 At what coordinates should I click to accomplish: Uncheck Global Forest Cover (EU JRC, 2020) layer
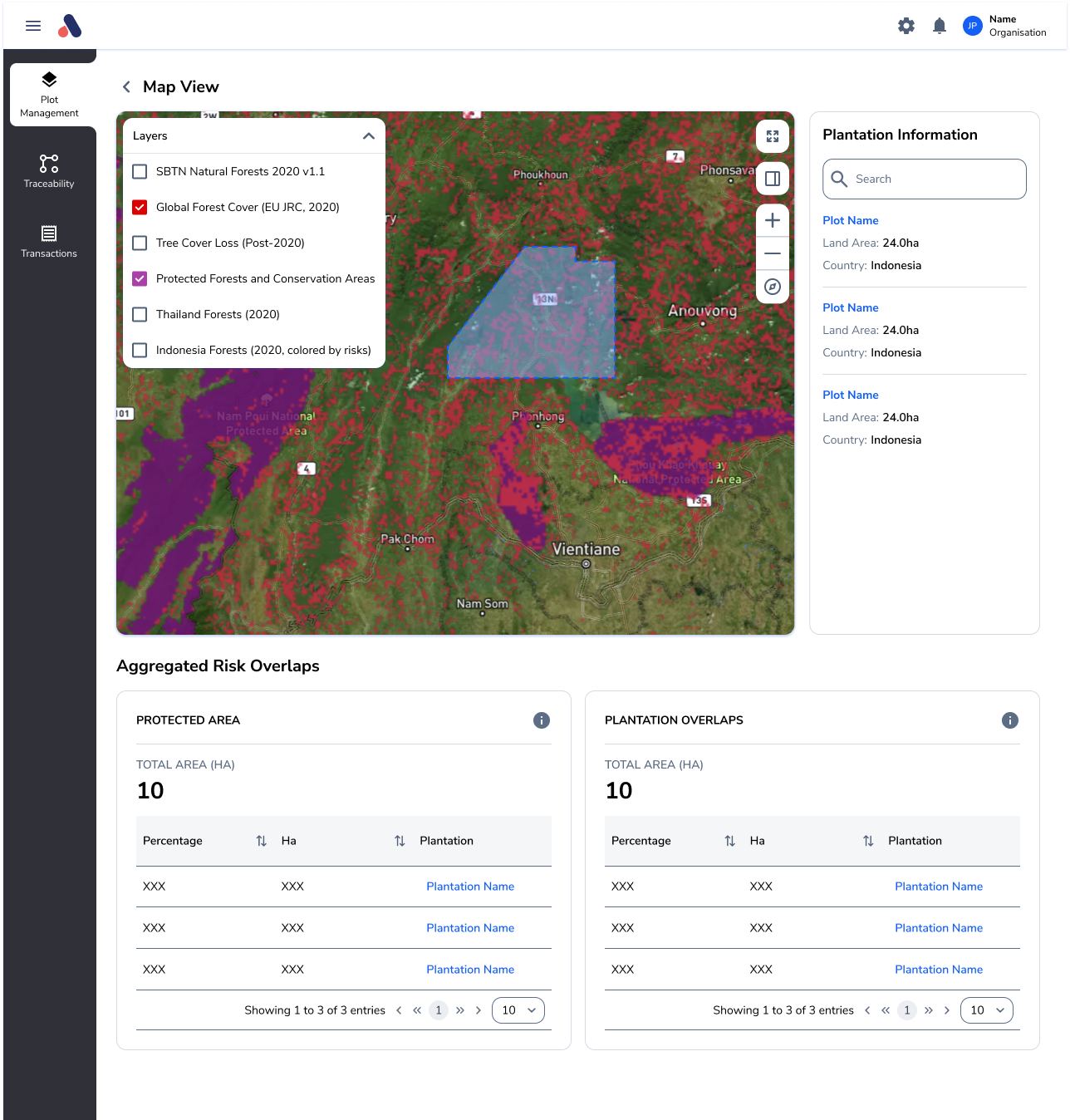tap(140, 207)
